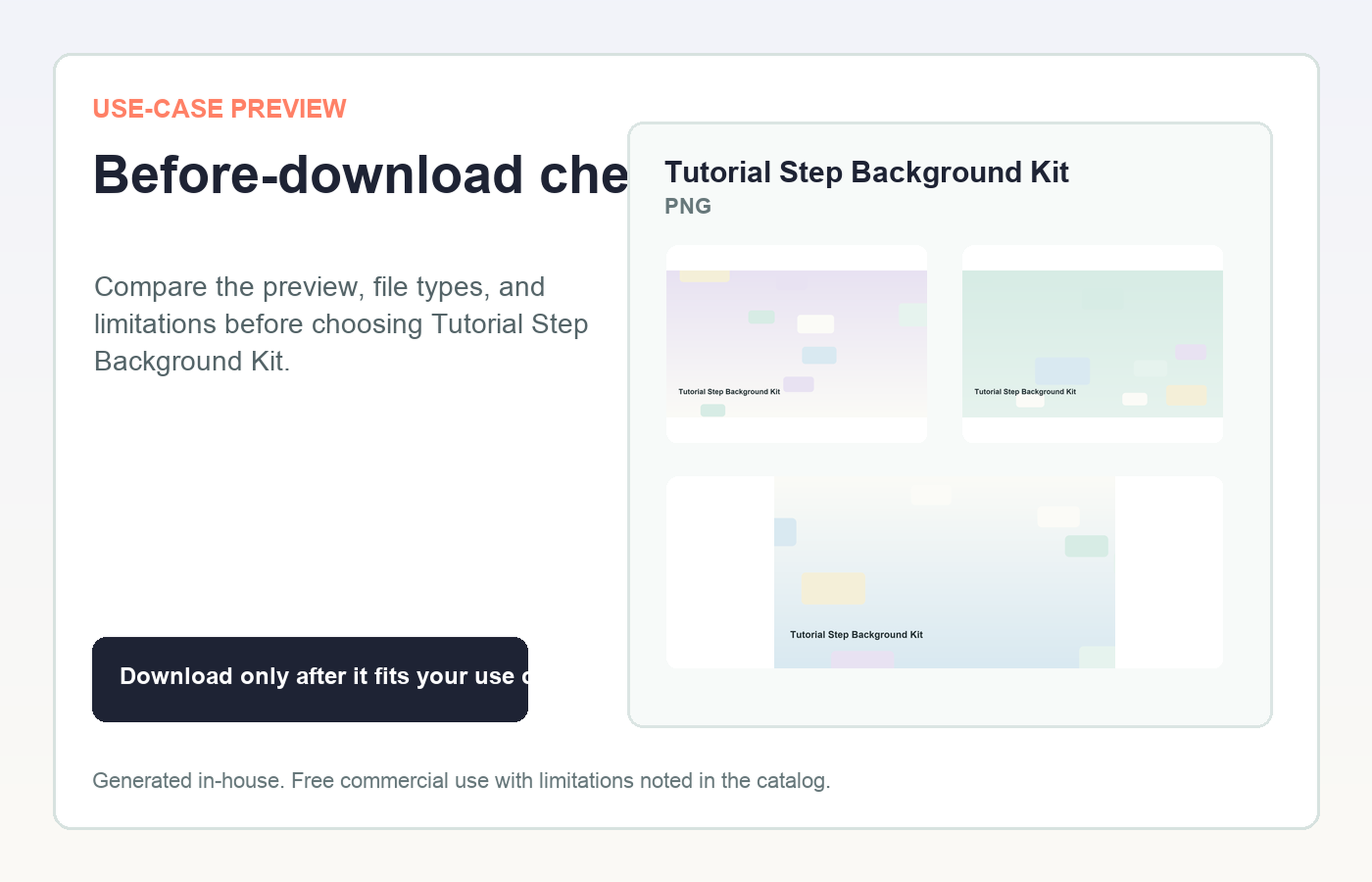Click the PNG file type label
This screenshot has height=882, width=1372.
(688, 206)
